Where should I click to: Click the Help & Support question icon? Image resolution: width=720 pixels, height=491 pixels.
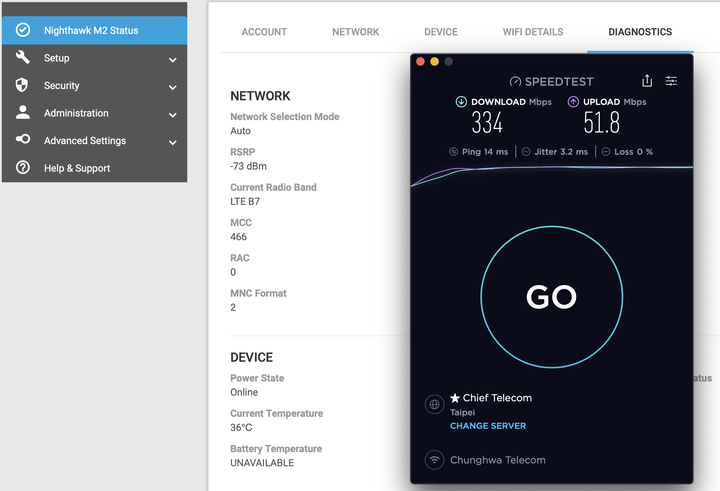click(x=23, y=167)
